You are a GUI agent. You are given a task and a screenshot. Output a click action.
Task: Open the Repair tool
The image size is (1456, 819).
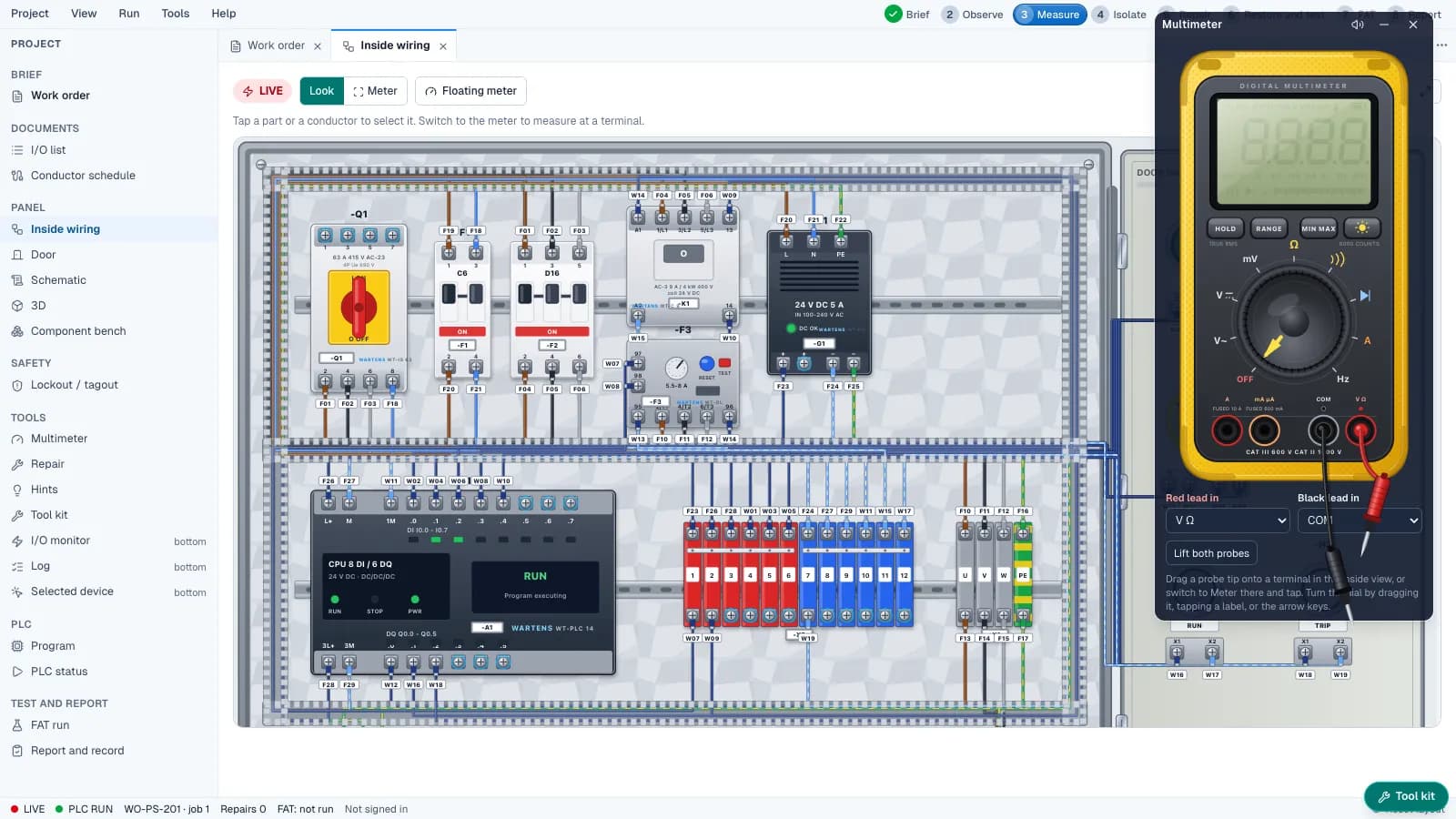[47, 464]
